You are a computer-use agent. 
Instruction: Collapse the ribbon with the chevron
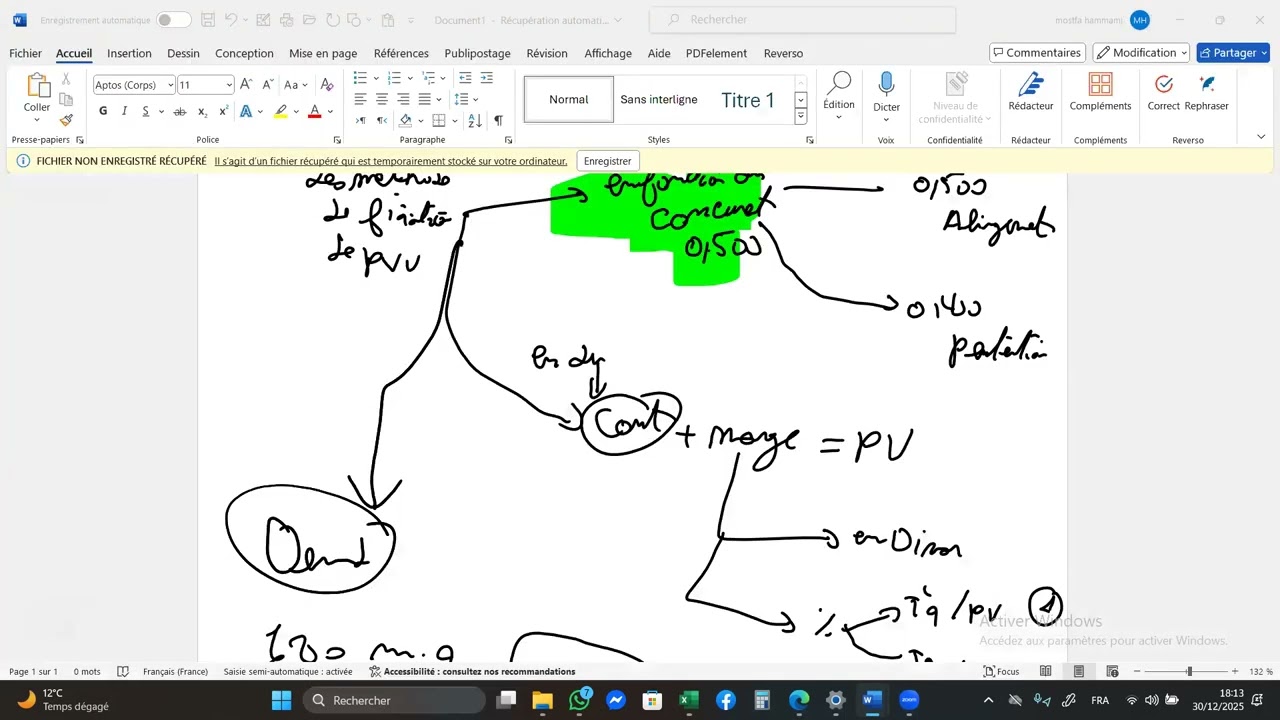point(1261,137)
